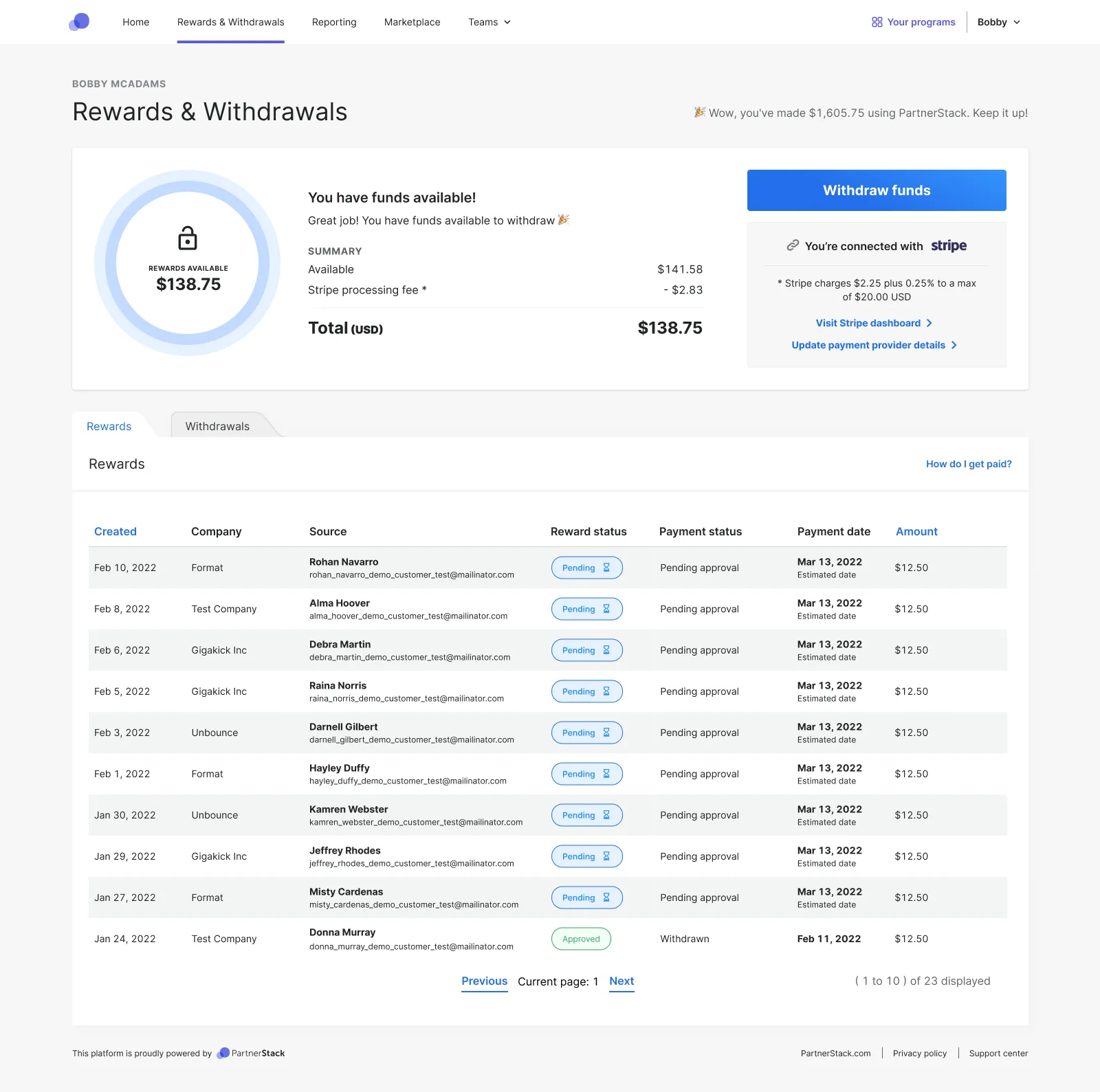
Task: Click the chain link connection icon
Action: click(793, 245)
